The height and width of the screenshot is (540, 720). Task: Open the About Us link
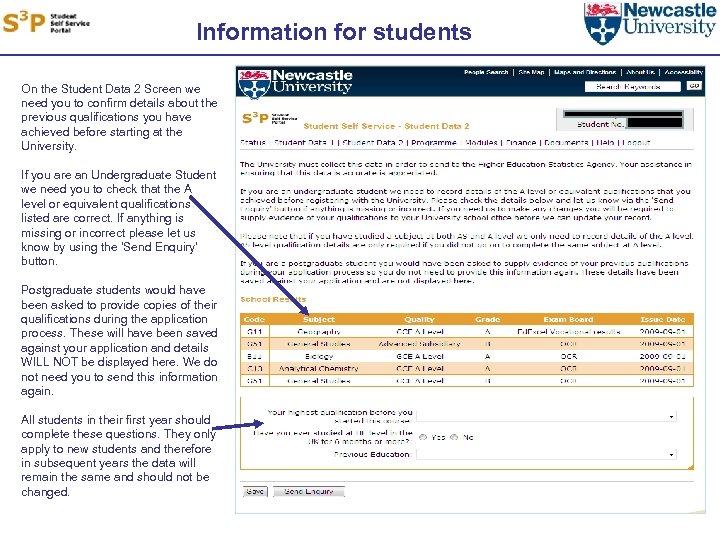pos(640,72)
